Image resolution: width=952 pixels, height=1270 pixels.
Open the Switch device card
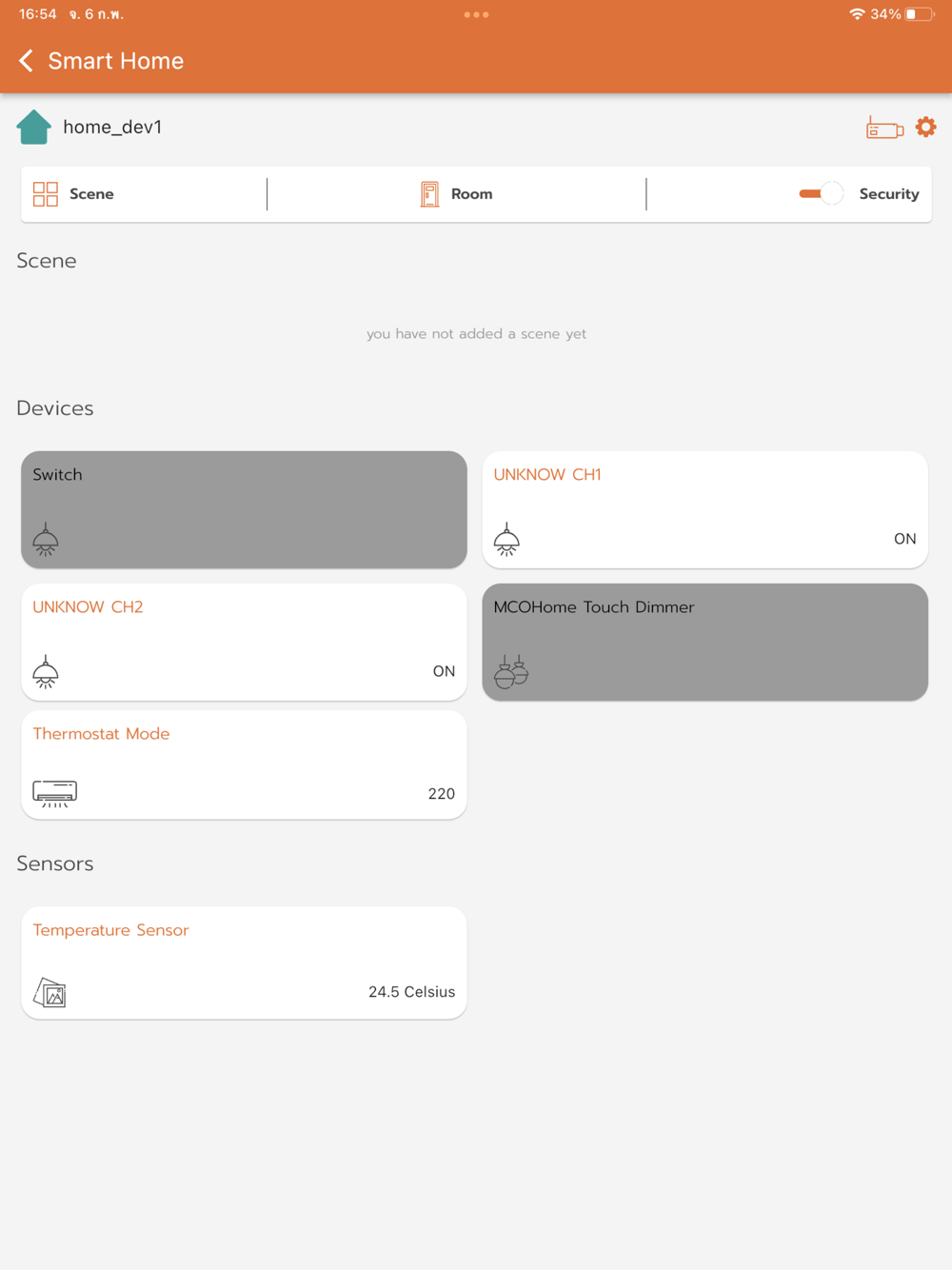[x=244, y=509]
